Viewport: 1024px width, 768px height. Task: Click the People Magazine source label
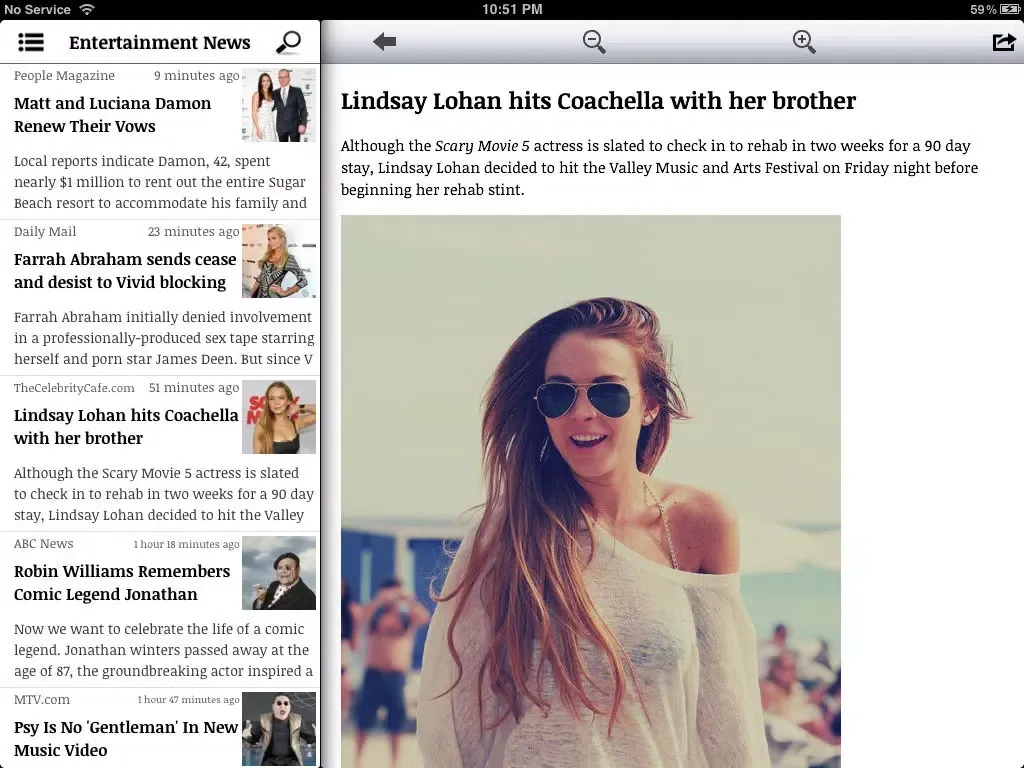coord(64,76)
